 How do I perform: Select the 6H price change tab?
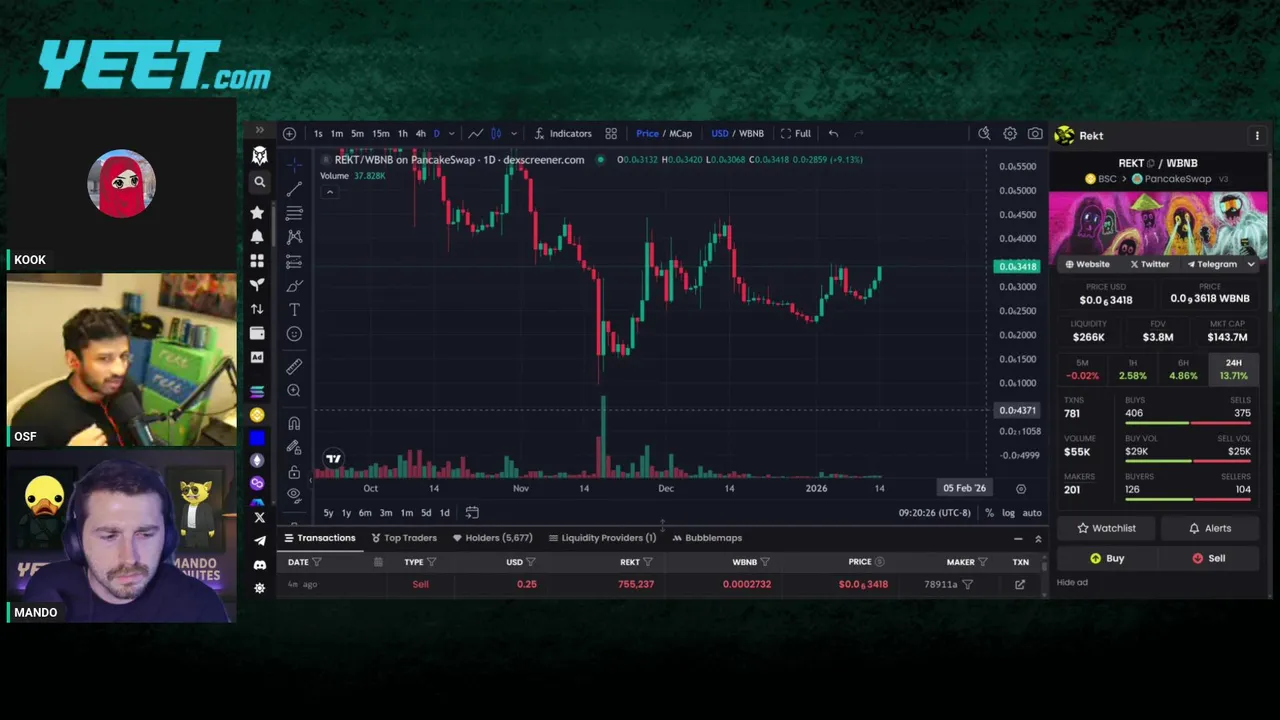click(1183, 370)
